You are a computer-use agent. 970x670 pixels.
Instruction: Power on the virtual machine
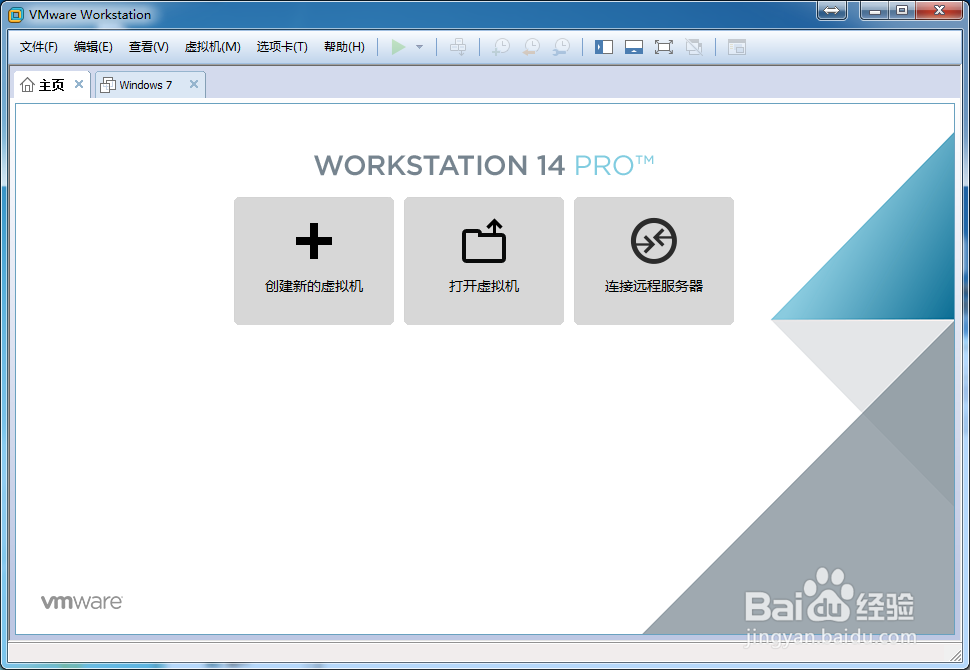click(398, 46)
